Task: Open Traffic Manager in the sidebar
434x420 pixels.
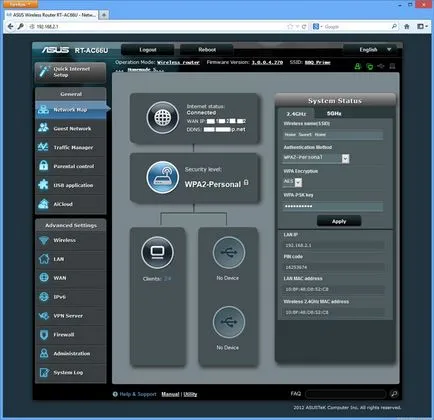Action: (71, 147)
